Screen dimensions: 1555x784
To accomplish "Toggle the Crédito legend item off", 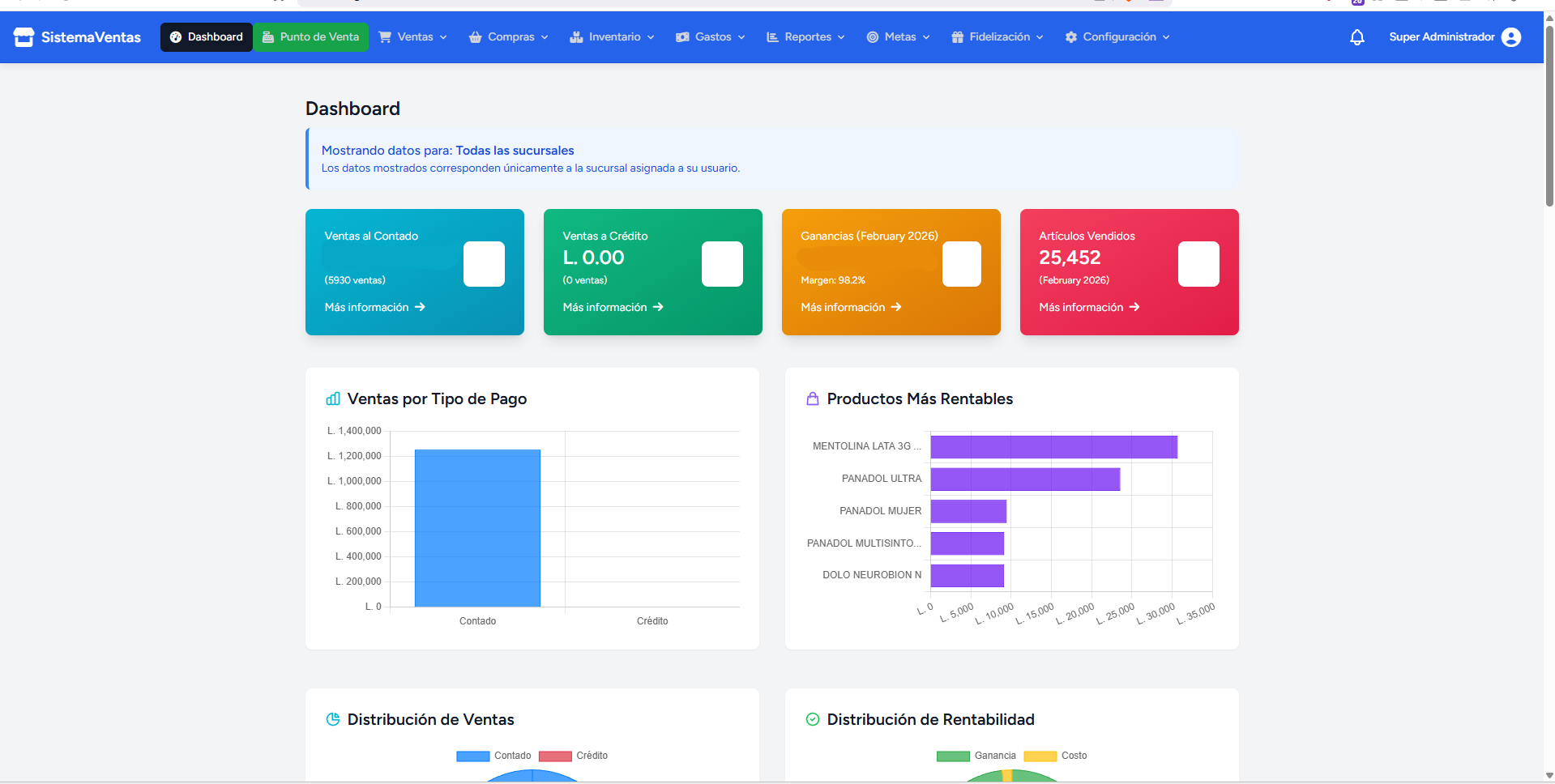I will [x=573, y=756].
